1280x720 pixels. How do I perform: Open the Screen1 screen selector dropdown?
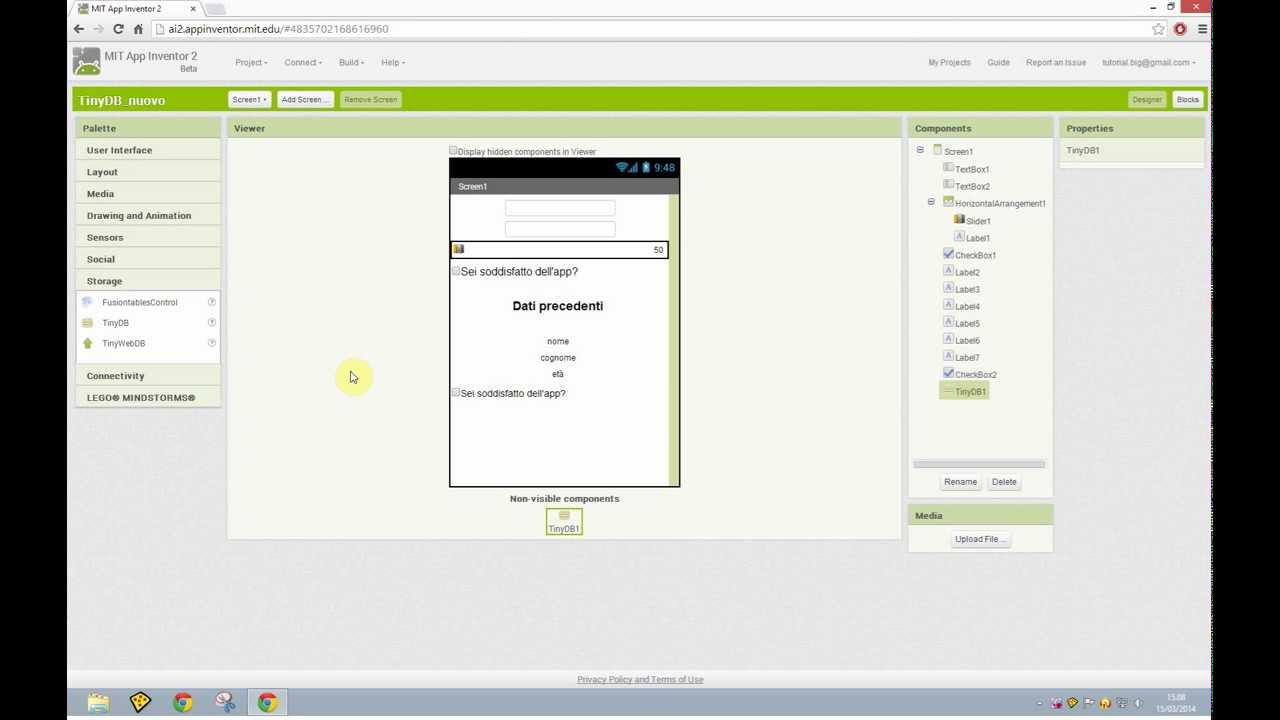click(x=248, y=99)
